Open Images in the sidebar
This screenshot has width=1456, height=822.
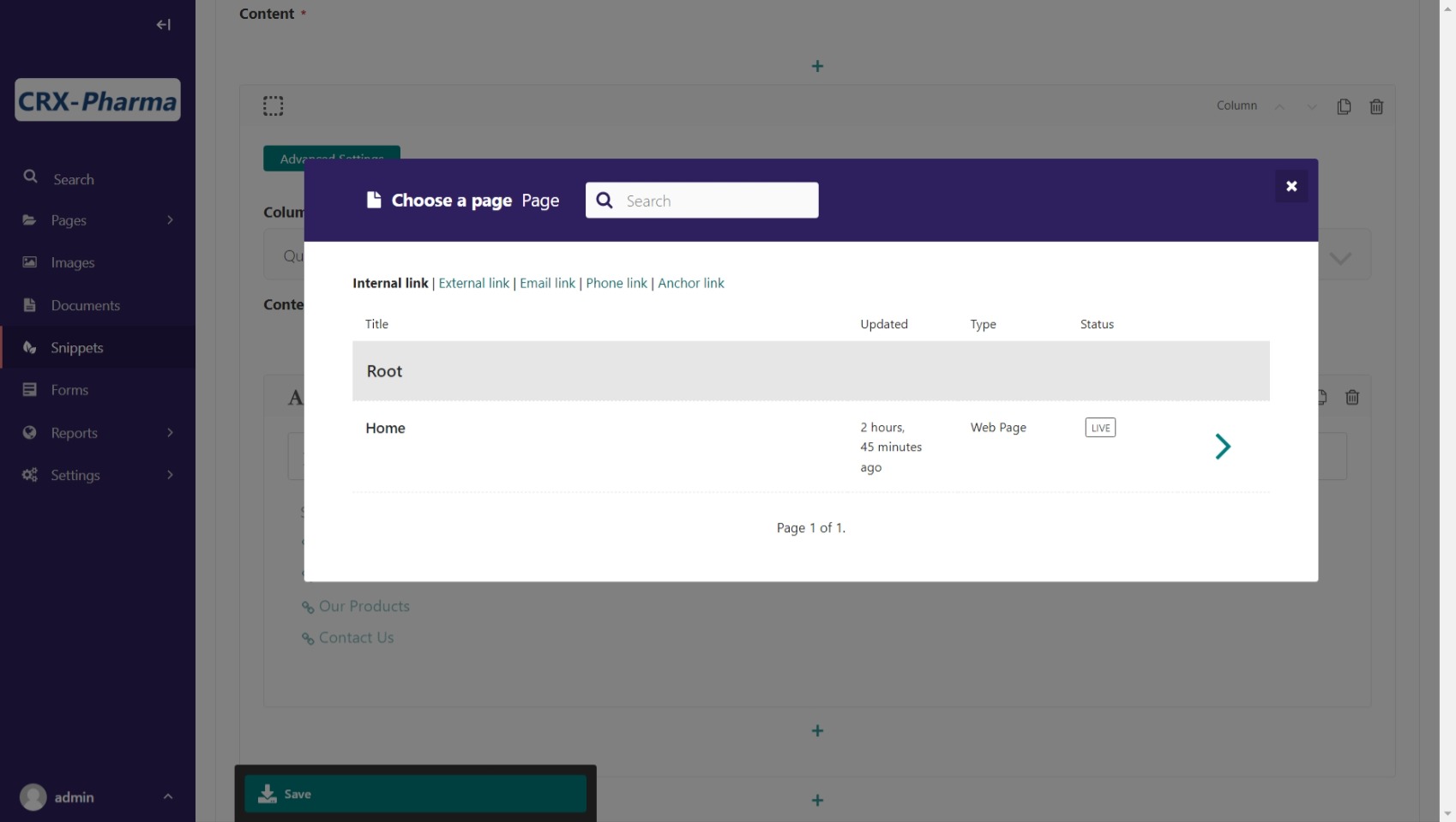72,262
